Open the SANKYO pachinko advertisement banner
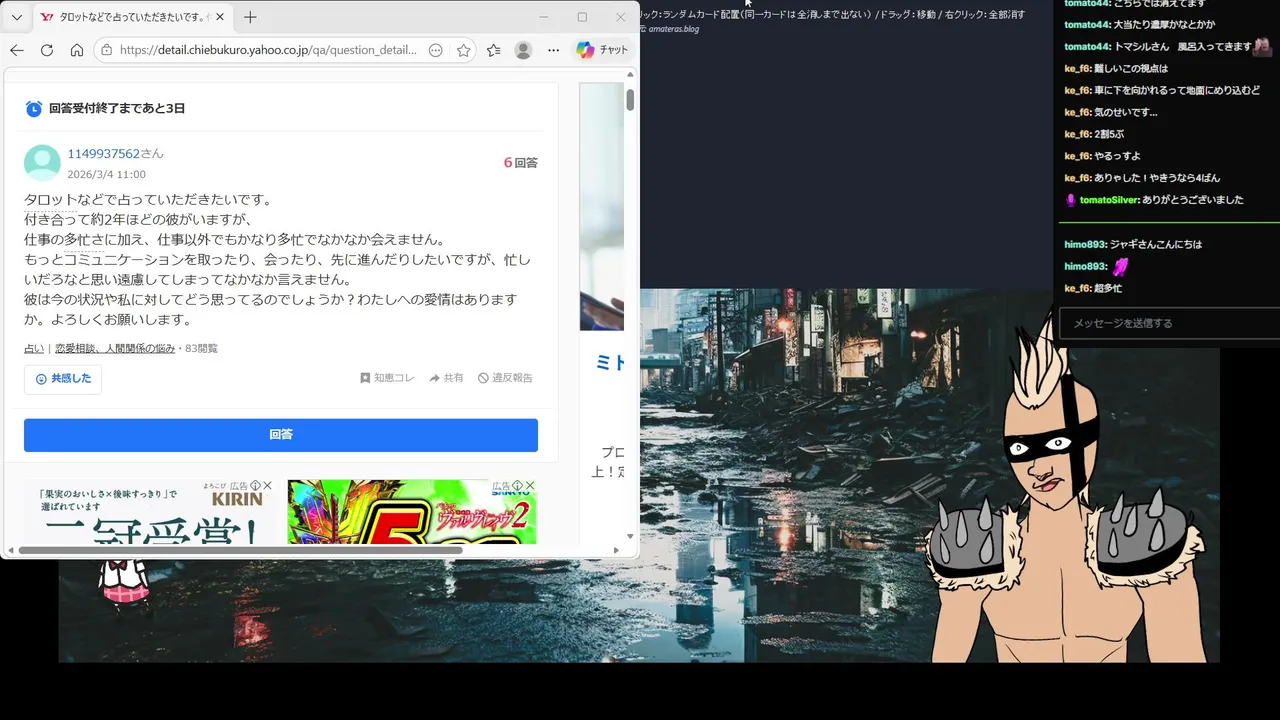Screen dimensions: 1280x720 pyautogui.click(x=412, y=512)
